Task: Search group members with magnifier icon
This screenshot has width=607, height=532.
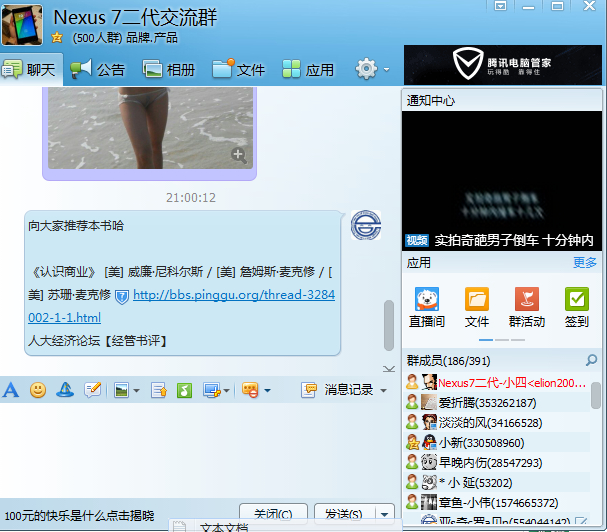Action: point(591,360)
